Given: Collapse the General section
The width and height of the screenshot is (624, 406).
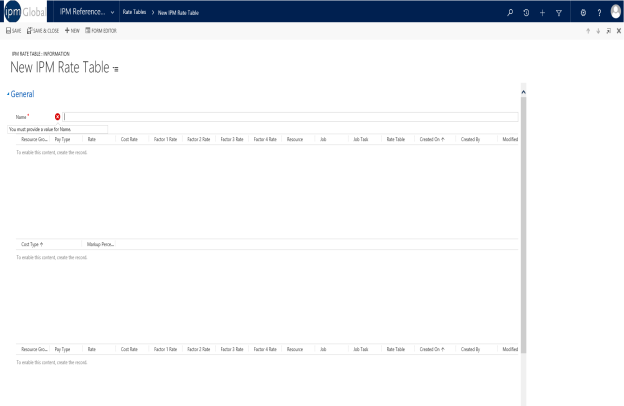Looking at the screenshot, I should pyautogui.click(x=21, y=94).
